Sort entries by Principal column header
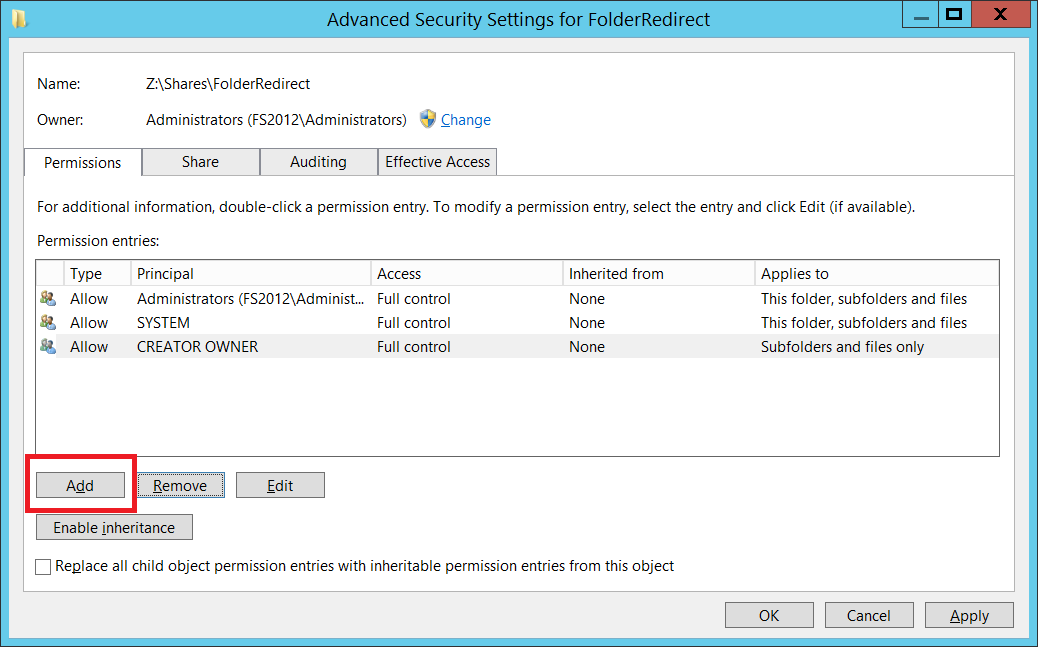The image size is (1038, 647). click(x=250, y=274)
